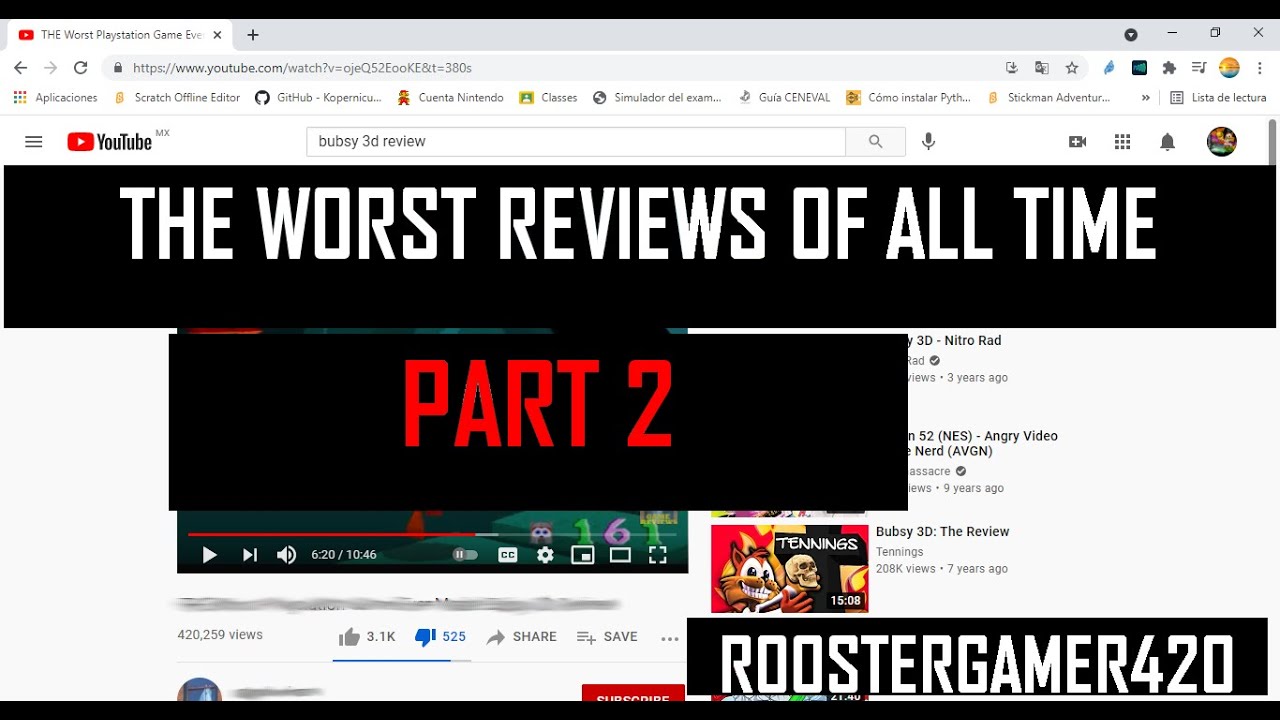Image resolution: width=1280 pixels, height=720 pixels.
Task: Mute the video volume speaker icon
Action: (x=287, y=555)
